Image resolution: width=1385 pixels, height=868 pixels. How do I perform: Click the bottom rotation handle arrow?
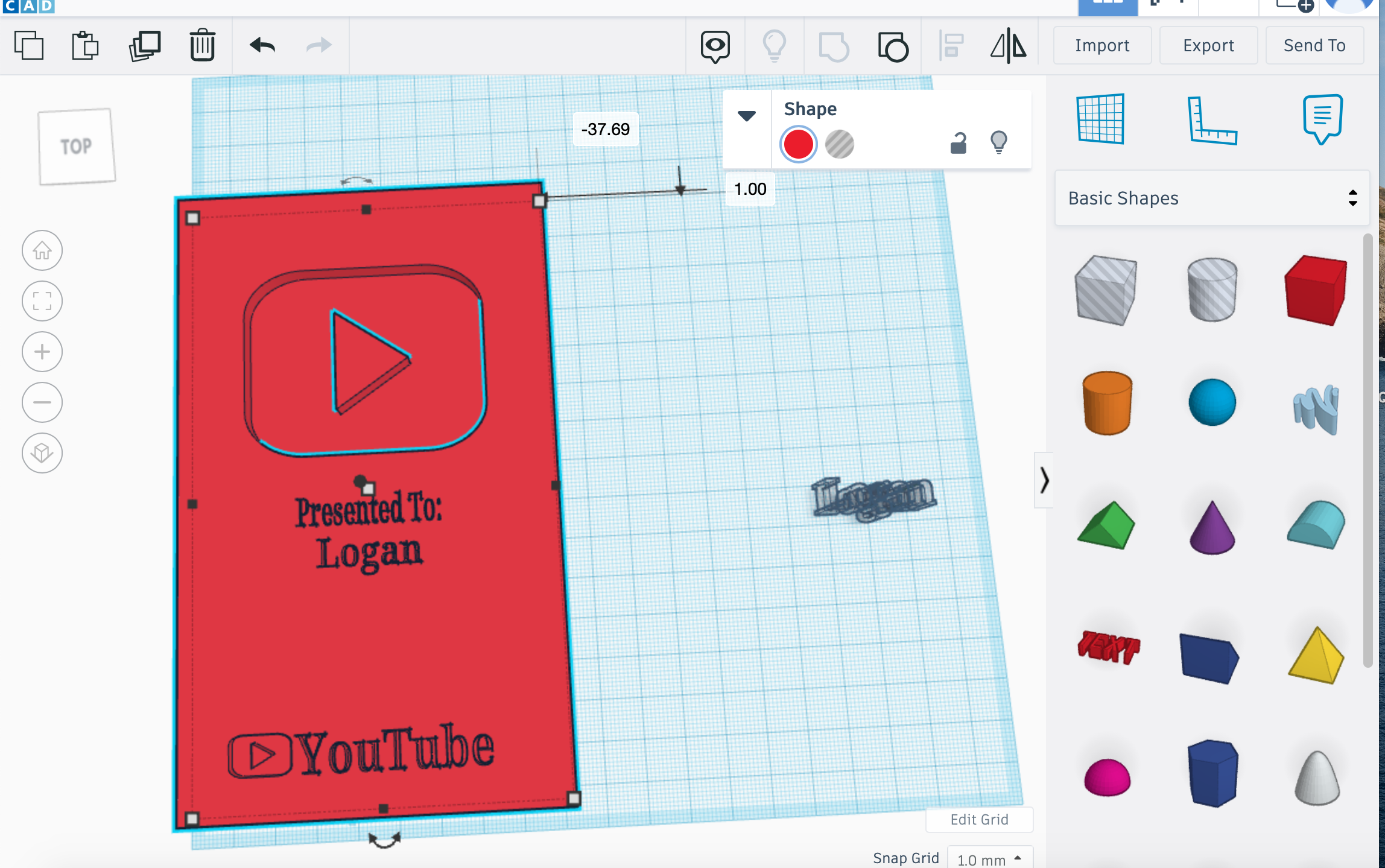pos(384,840)
